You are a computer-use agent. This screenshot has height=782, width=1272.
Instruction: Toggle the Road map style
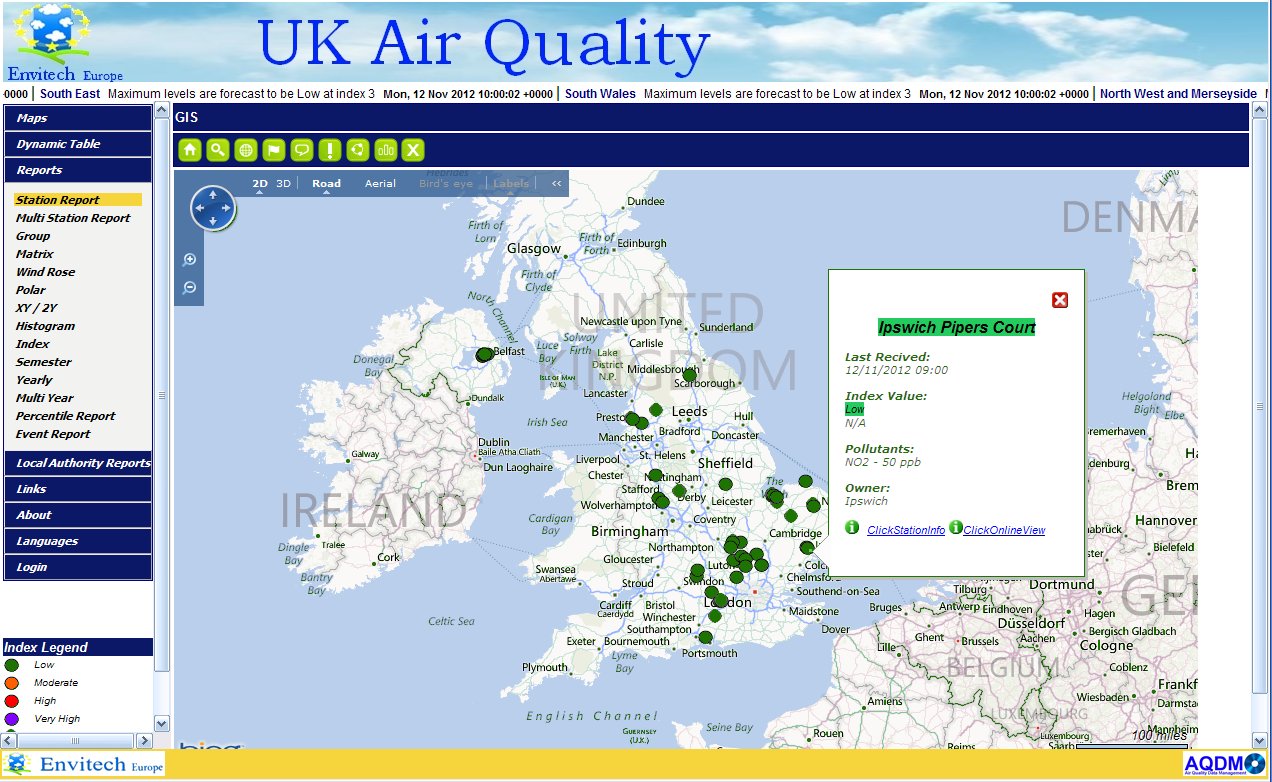[x=326, y=183]
